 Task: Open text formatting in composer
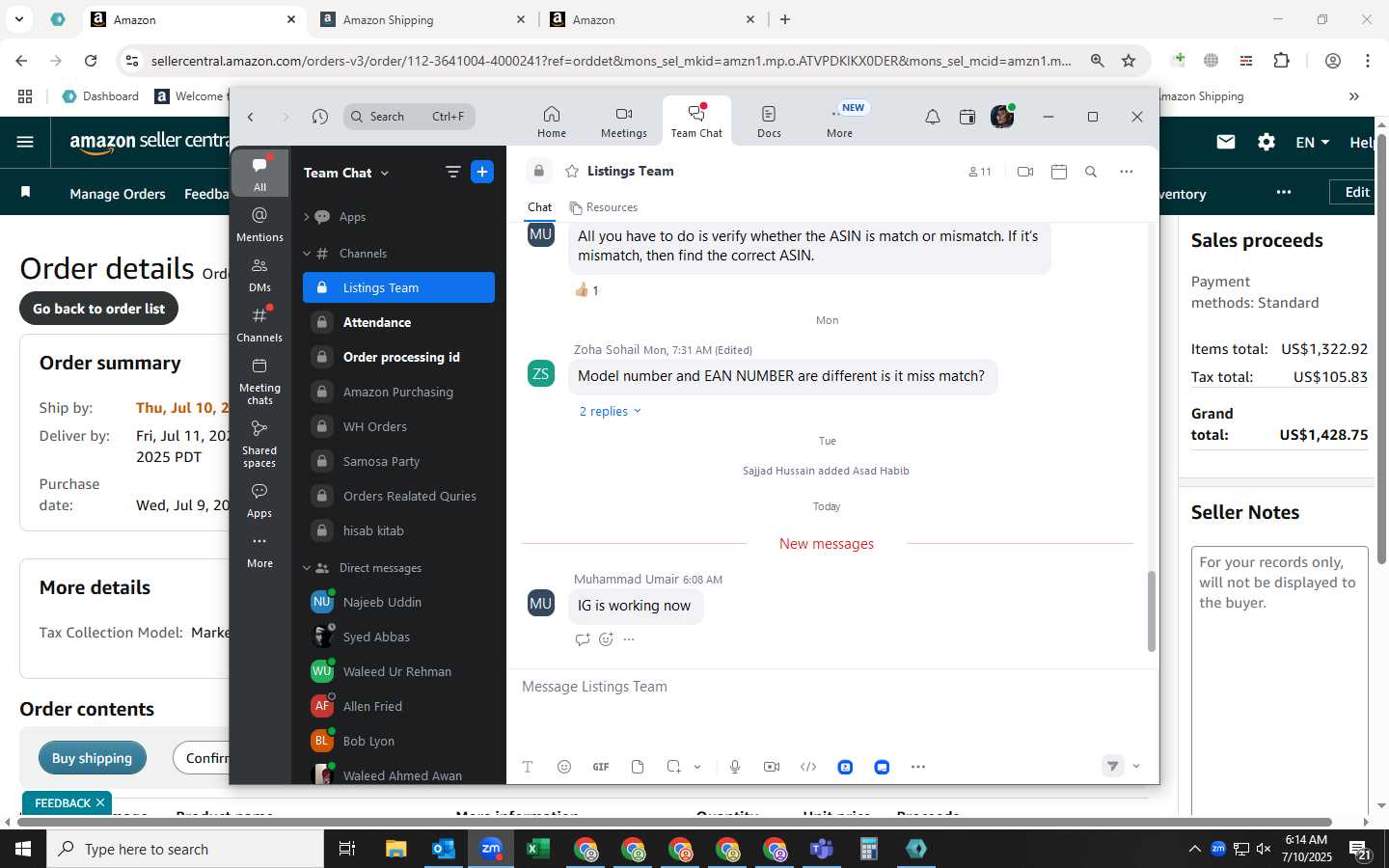(528, 767)
